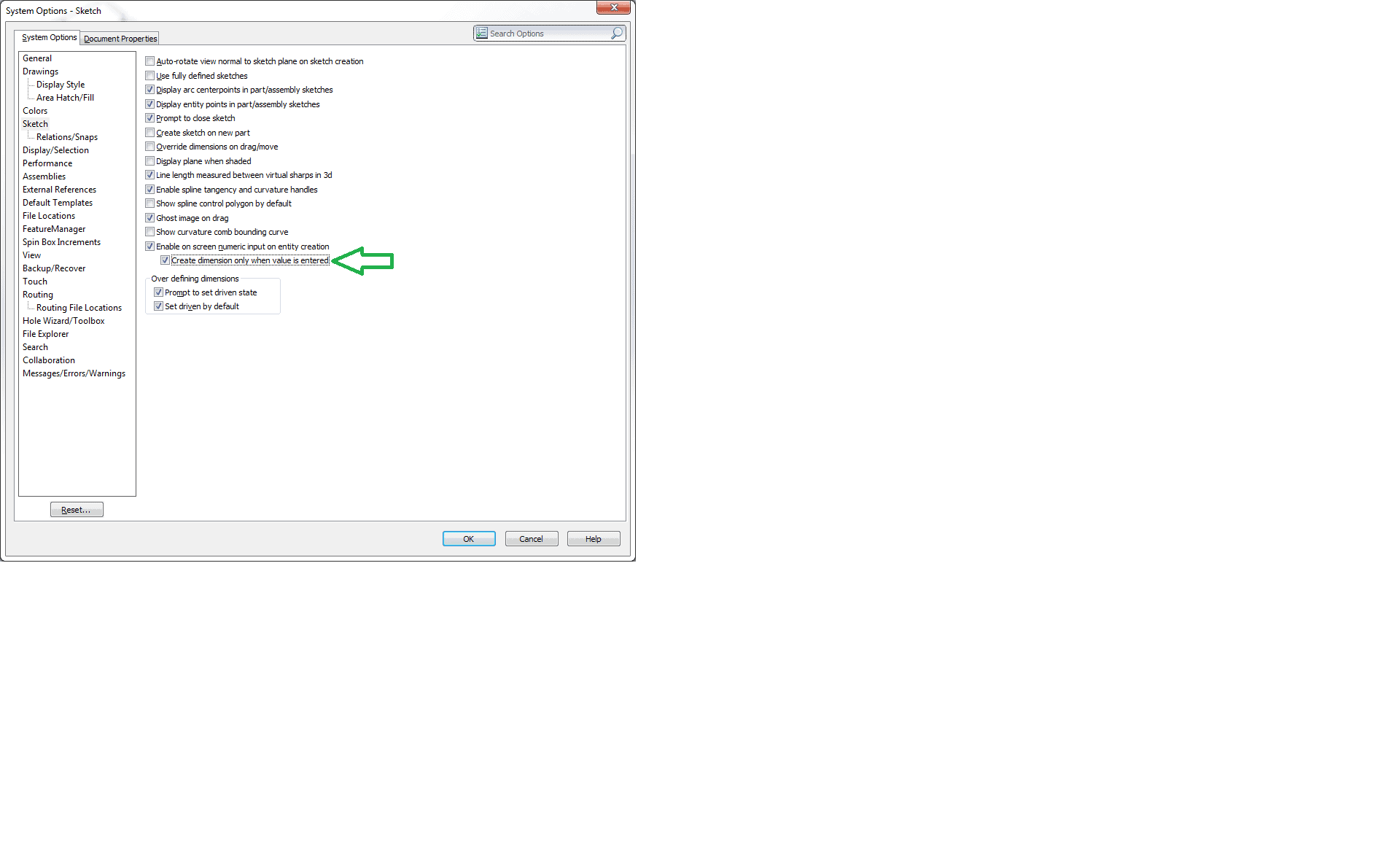This screenshot has height=846, width=1400.
Task: Click Cancel to discard changes
Action: (532, 539)
